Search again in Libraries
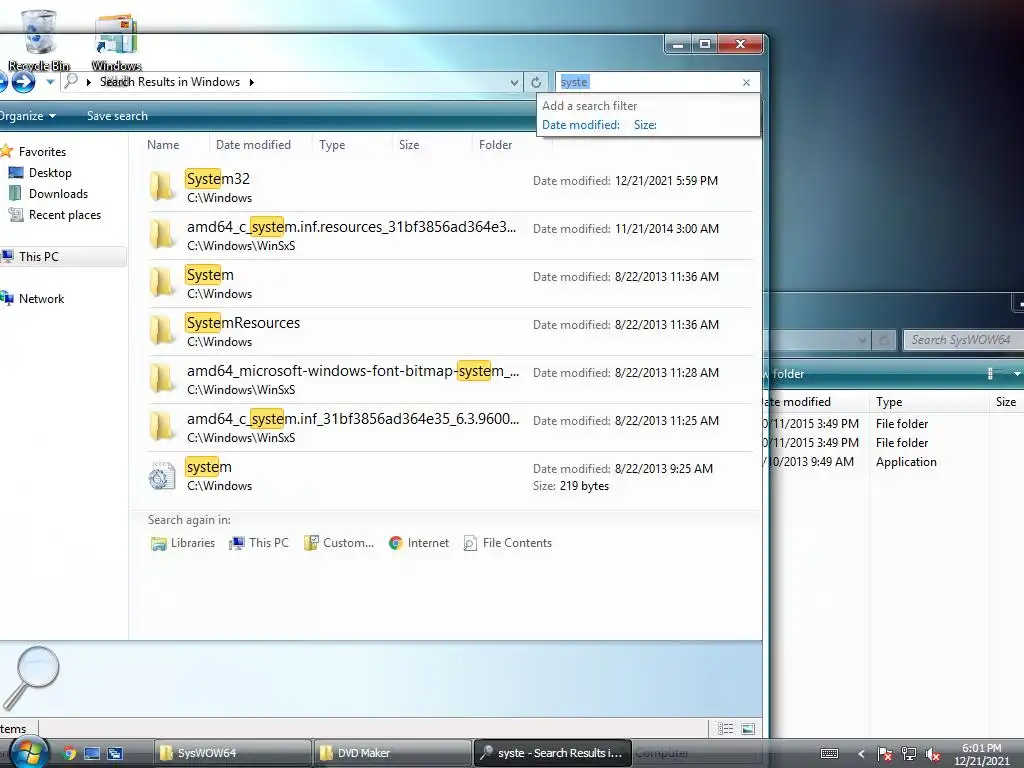Viewport: 1024px width, 768px height. [183, 543]
